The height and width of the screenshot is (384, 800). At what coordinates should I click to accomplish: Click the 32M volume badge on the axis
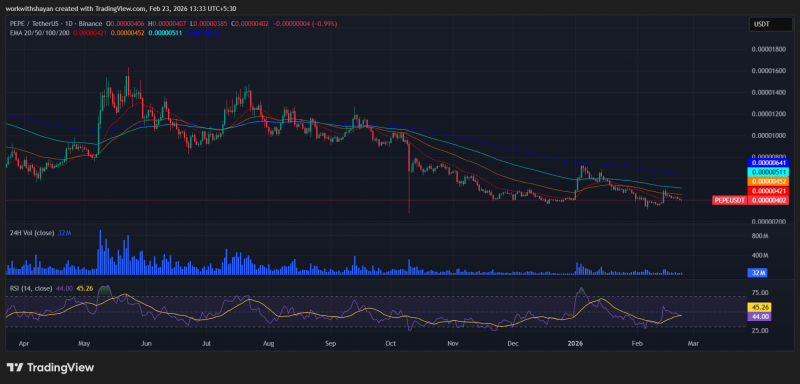758,273
